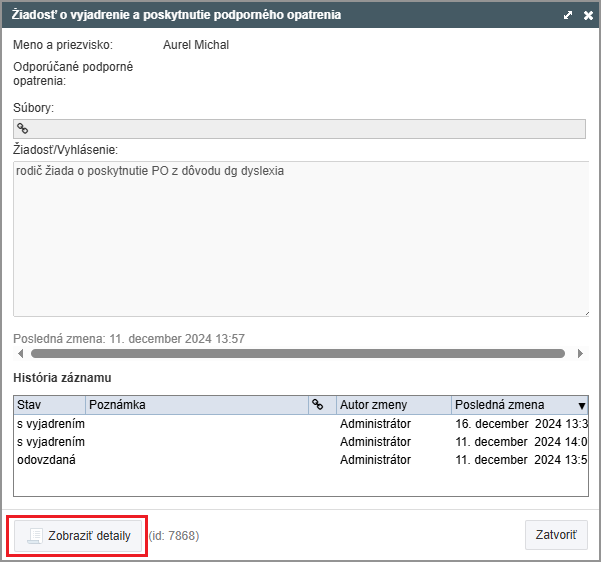Click the horizontal scrollbar thumb
Screen dimensions: 601x562
298,353
